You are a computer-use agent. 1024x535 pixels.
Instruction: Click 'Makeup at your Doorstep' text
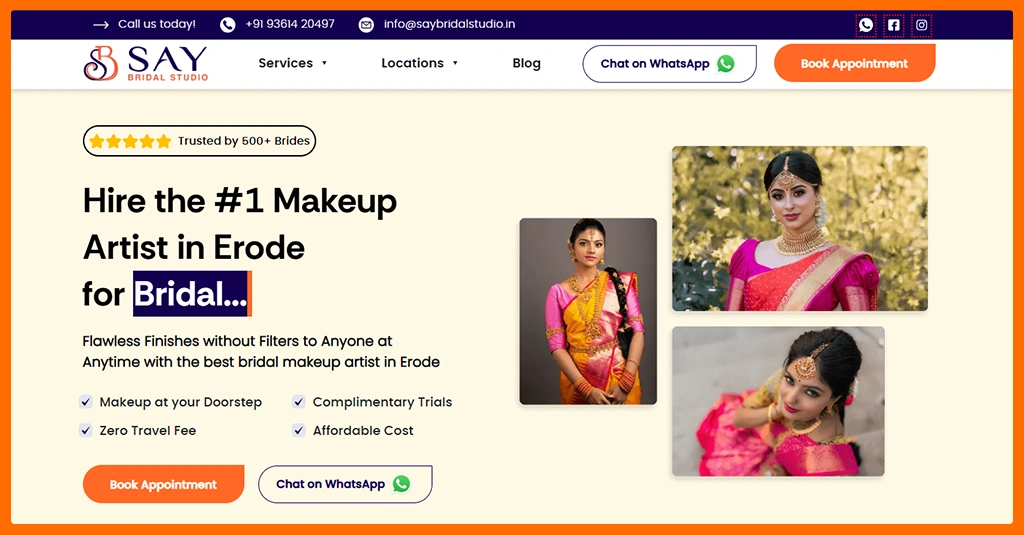[181, 402]
